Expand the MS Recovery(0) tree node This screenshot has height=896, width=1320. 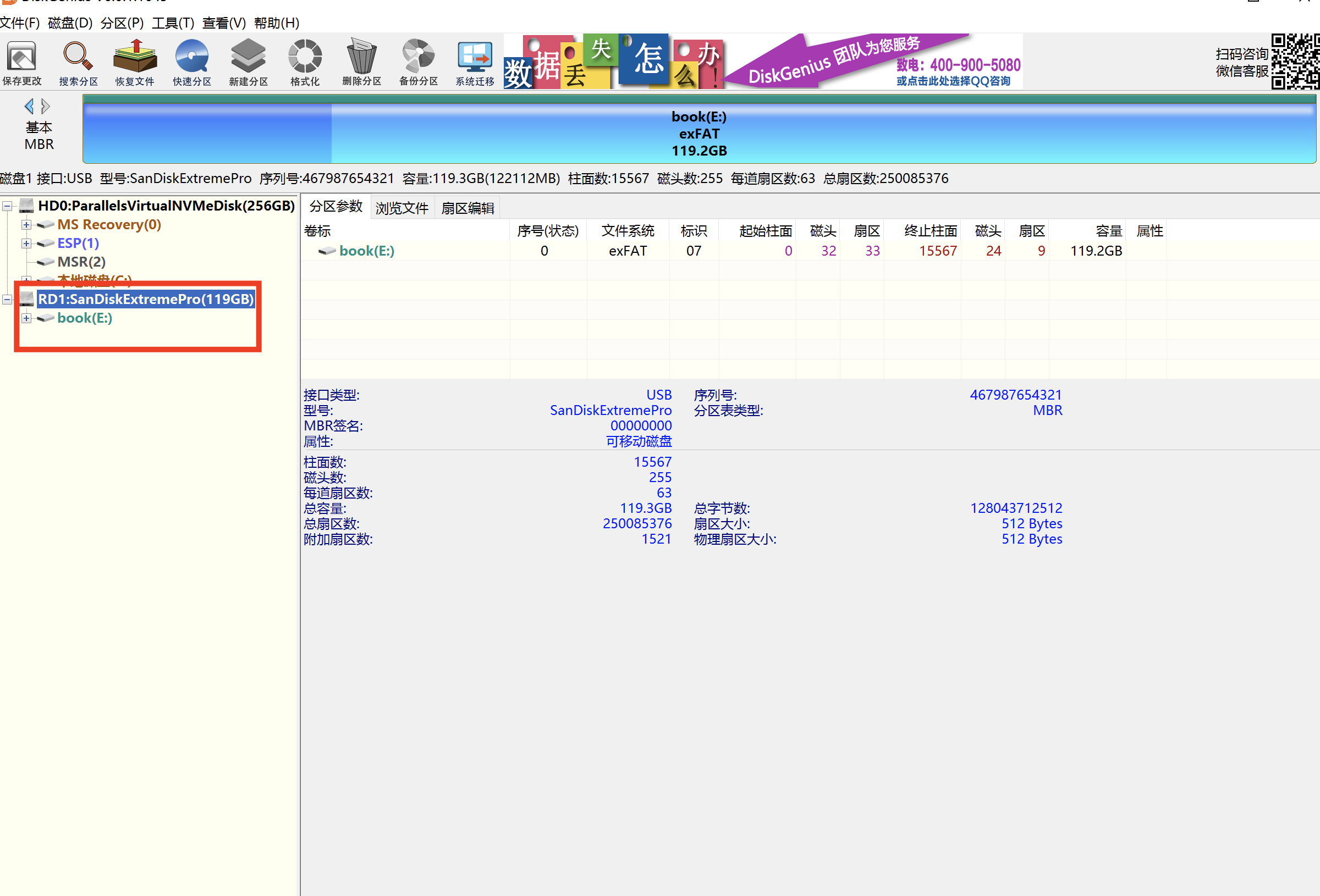pyautogui.click(x=26, y=225)
